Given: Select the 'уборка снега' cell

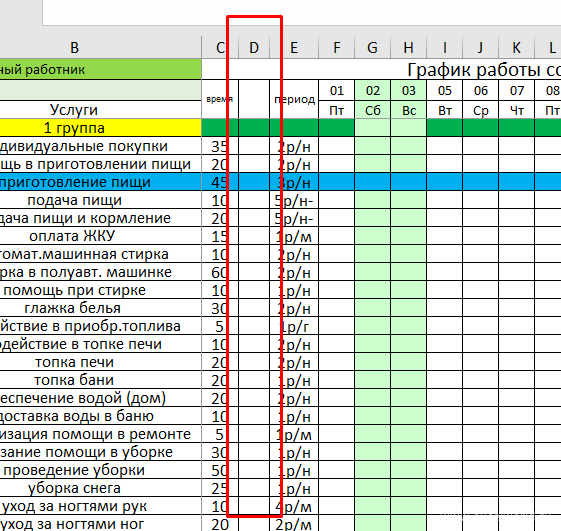Looking at the screenshot, I should pos(74,488).
